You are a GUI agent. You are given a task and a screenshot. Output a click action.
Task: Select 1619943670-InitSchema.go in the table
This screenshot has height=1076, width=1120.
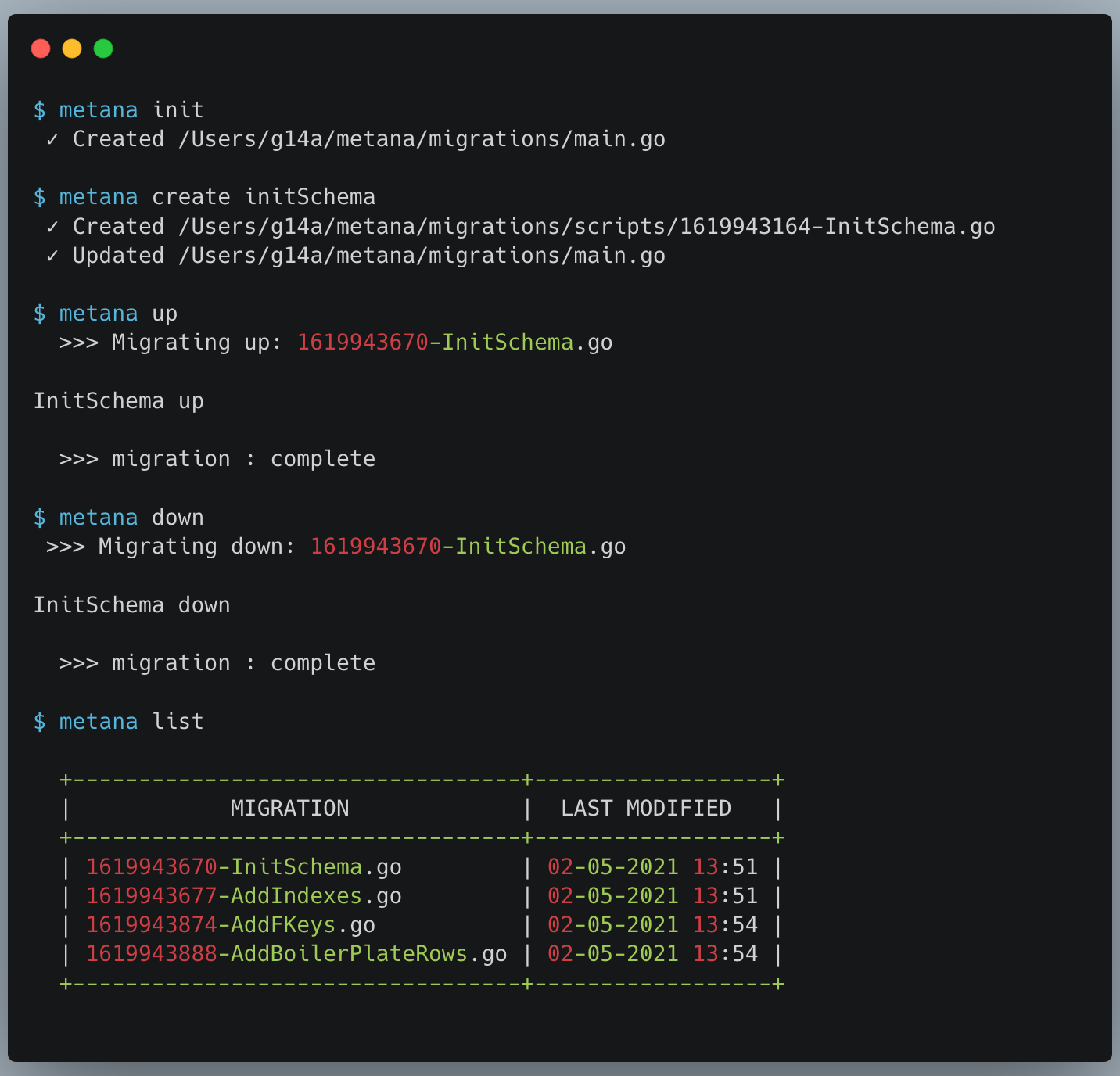pyautogui.click(x=243, y=867)
